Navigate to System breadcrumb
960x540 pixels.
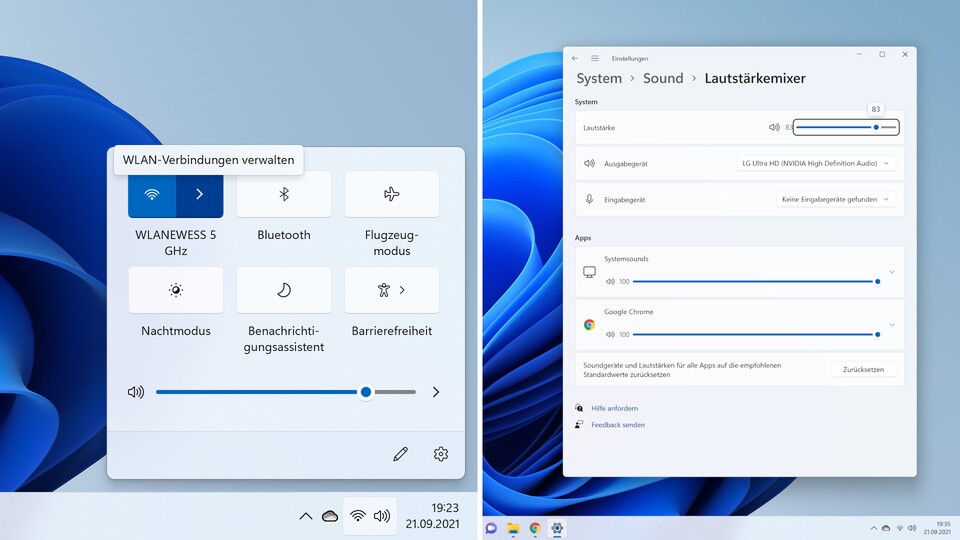599,78
